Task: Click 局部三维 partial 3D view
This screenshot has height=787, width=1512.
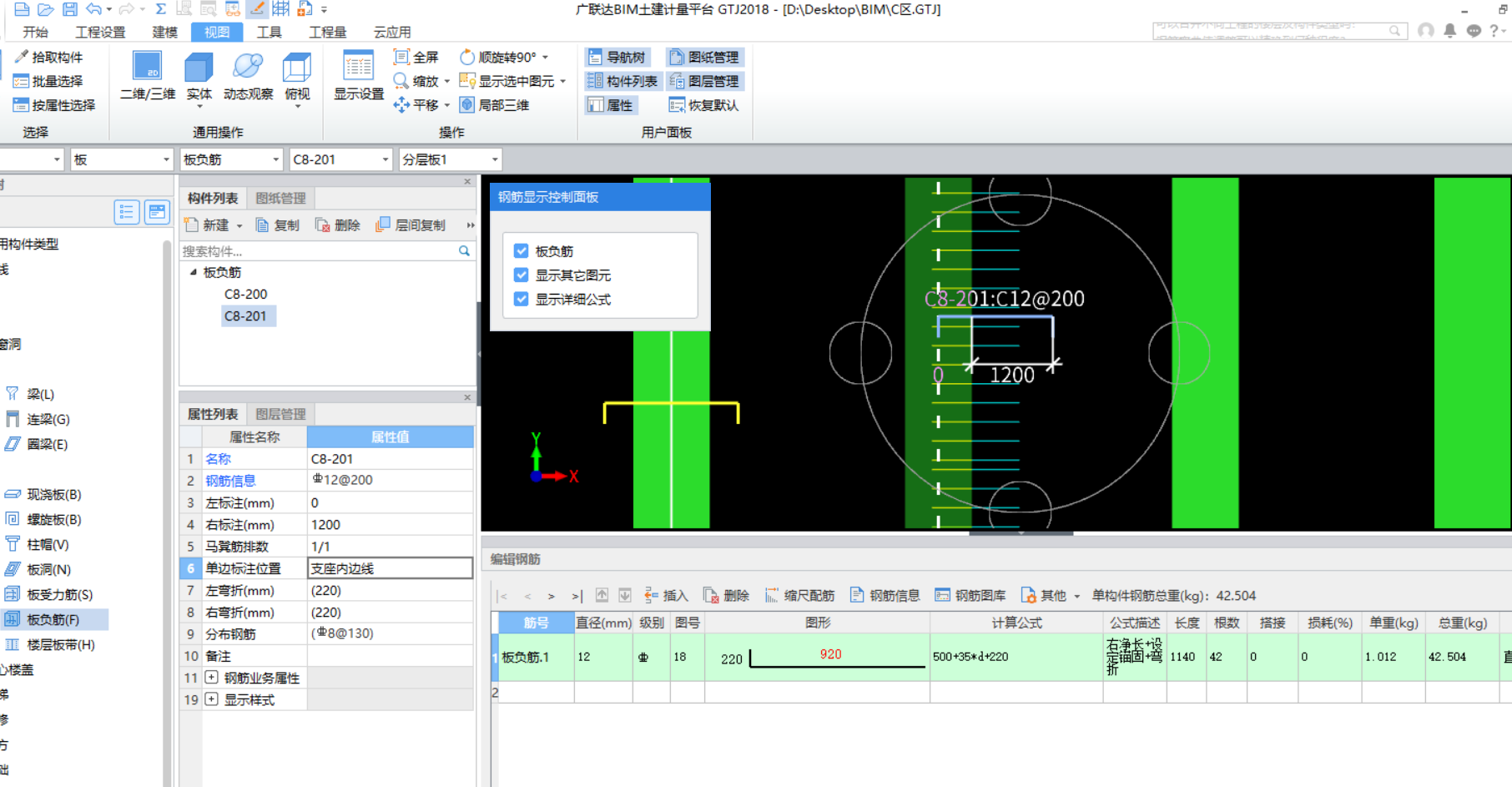Action: point(495,105)
